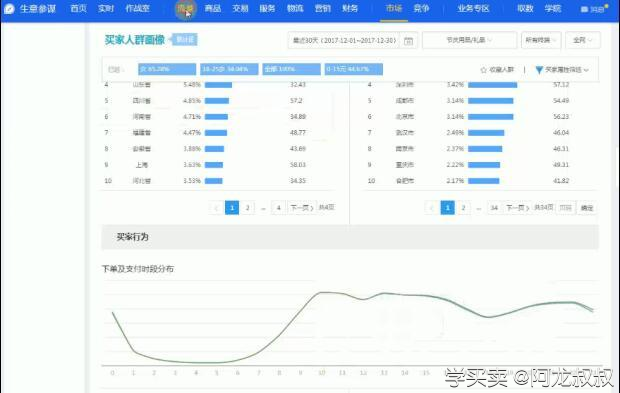Click the 买家属性筛选 funnel icon
Screen dimensions: 620x393
539,70
